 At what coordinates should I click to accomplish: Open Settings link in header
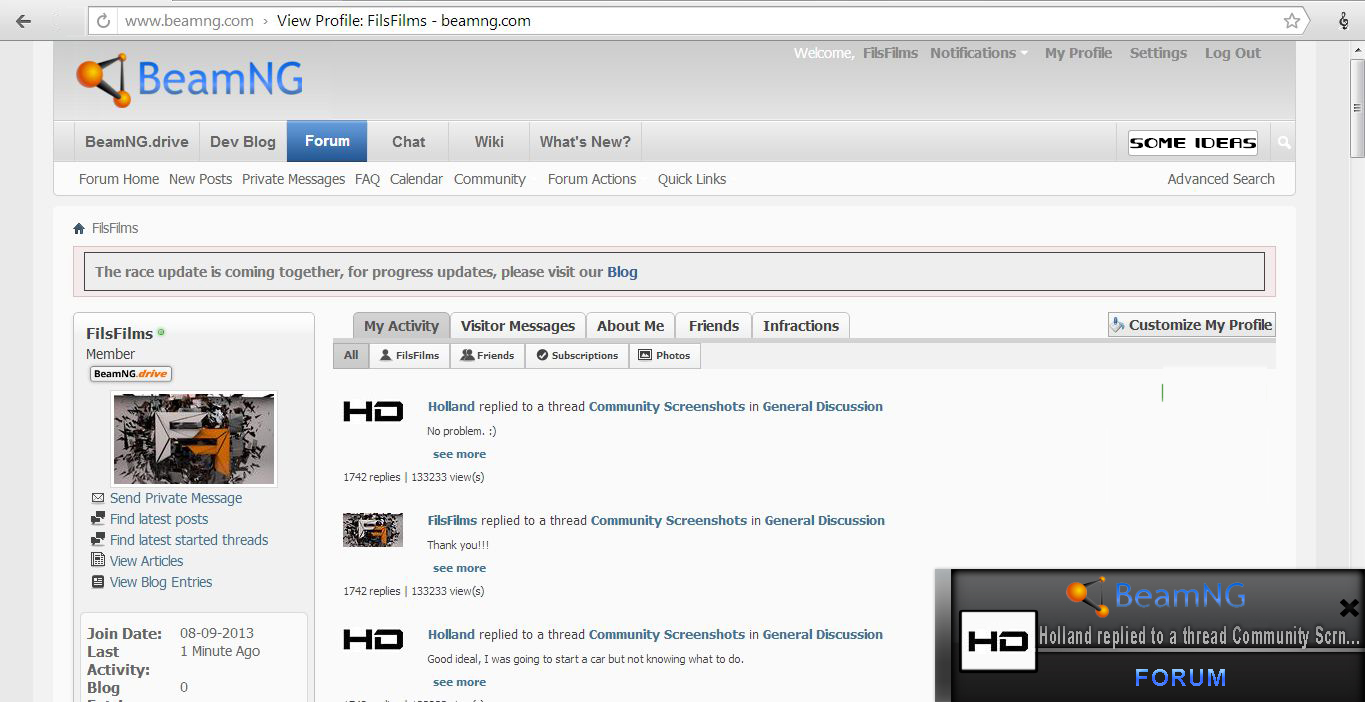(1158, 53)
